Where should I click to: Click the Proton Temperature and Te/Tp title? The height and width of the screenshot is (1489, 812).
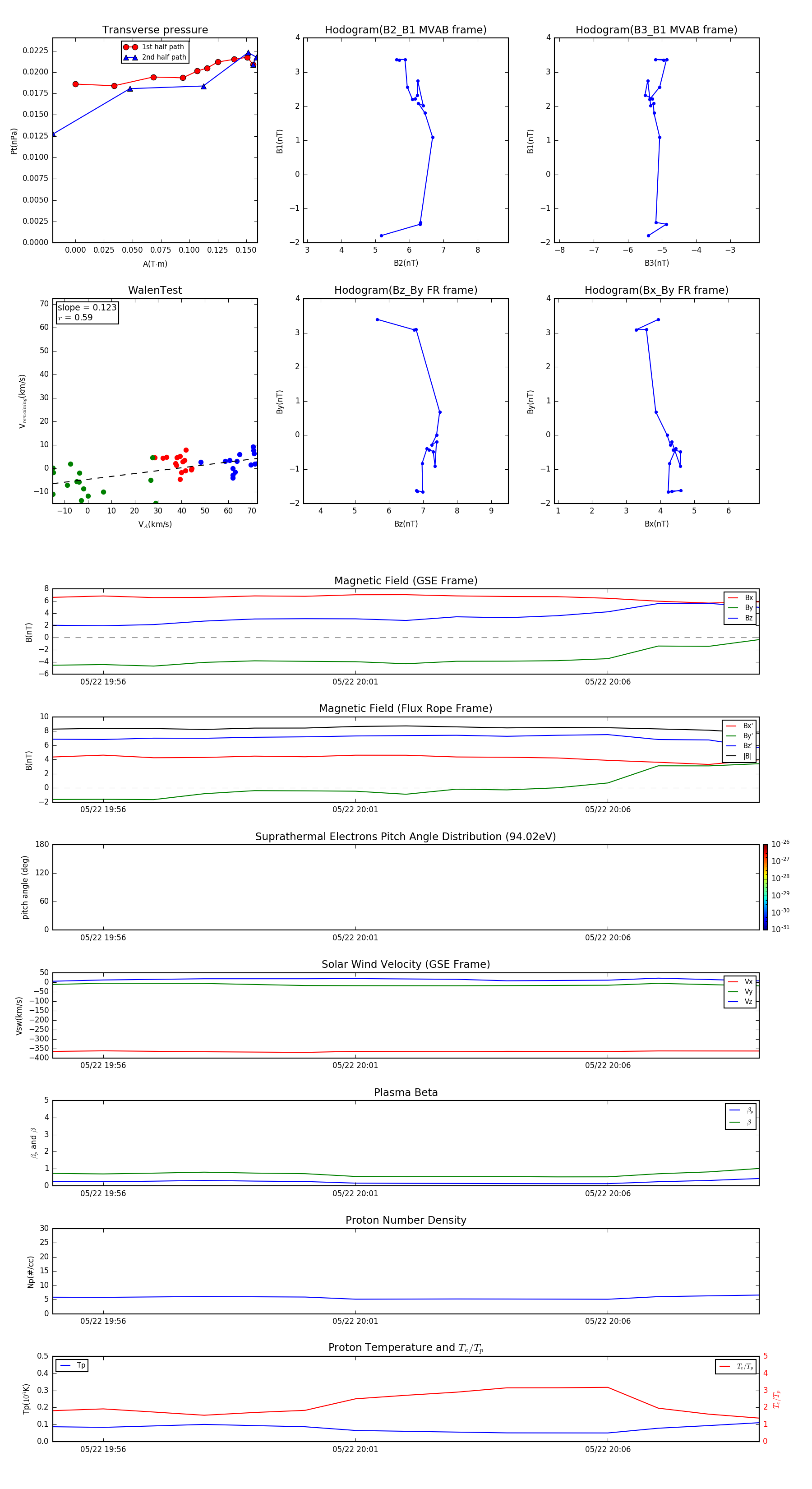406,1348
